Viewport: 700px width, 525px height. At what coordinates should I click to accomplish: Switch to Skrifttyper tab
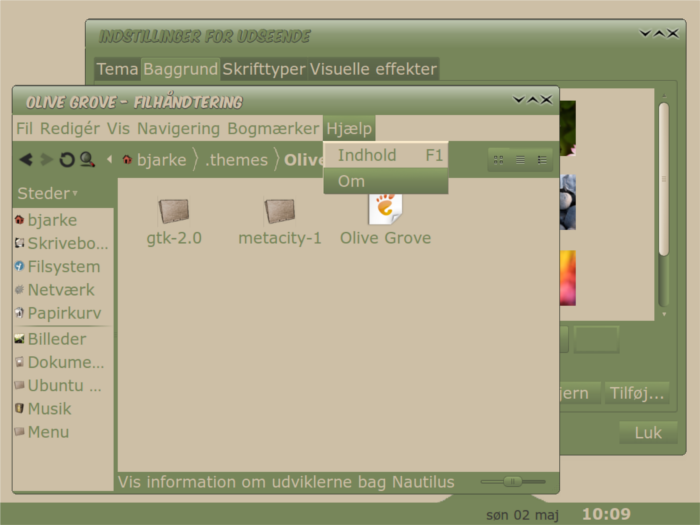tap(264, 69)
